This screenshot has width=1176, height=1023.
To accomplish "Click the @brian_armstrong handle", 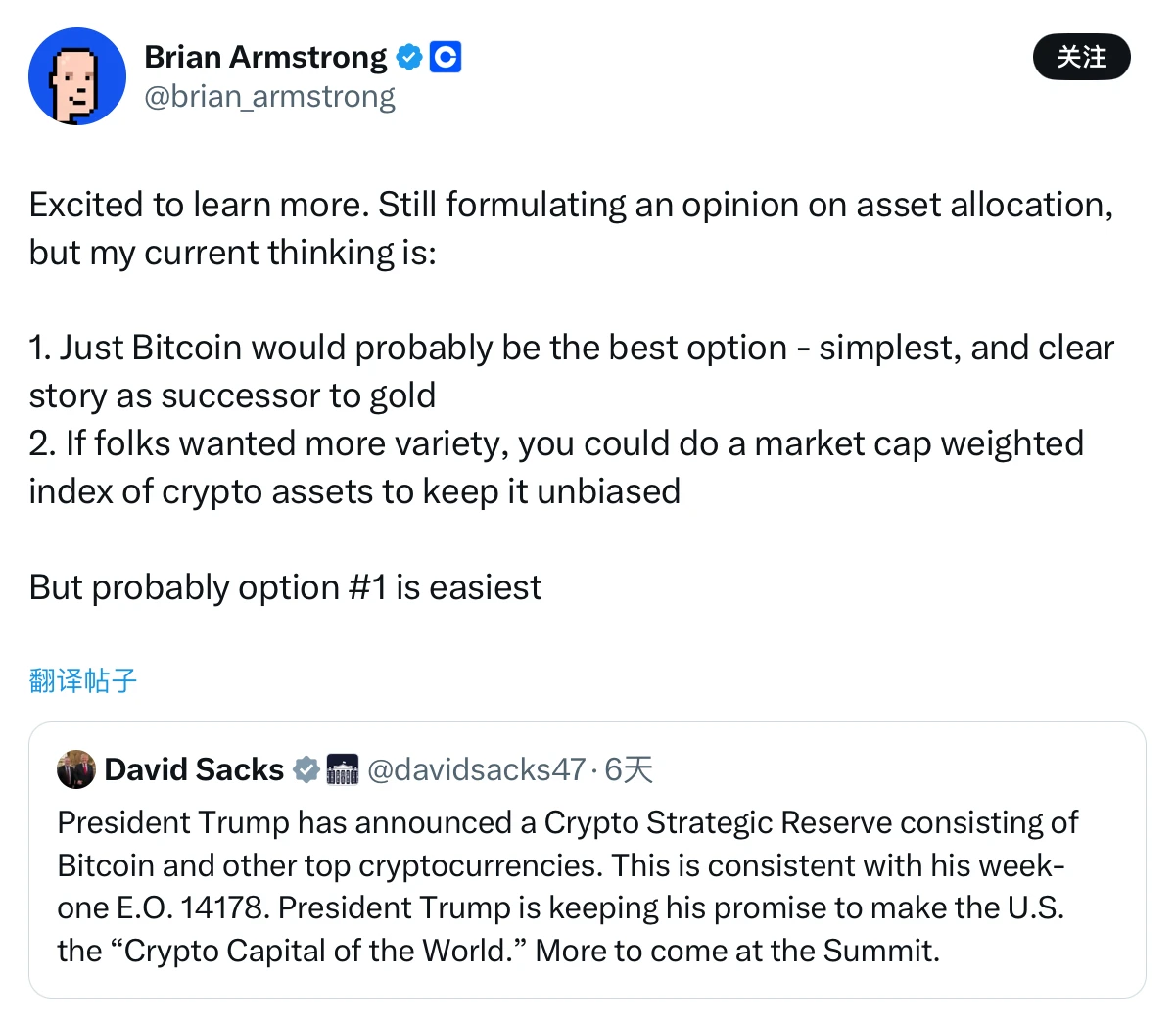I will (269, 97).
